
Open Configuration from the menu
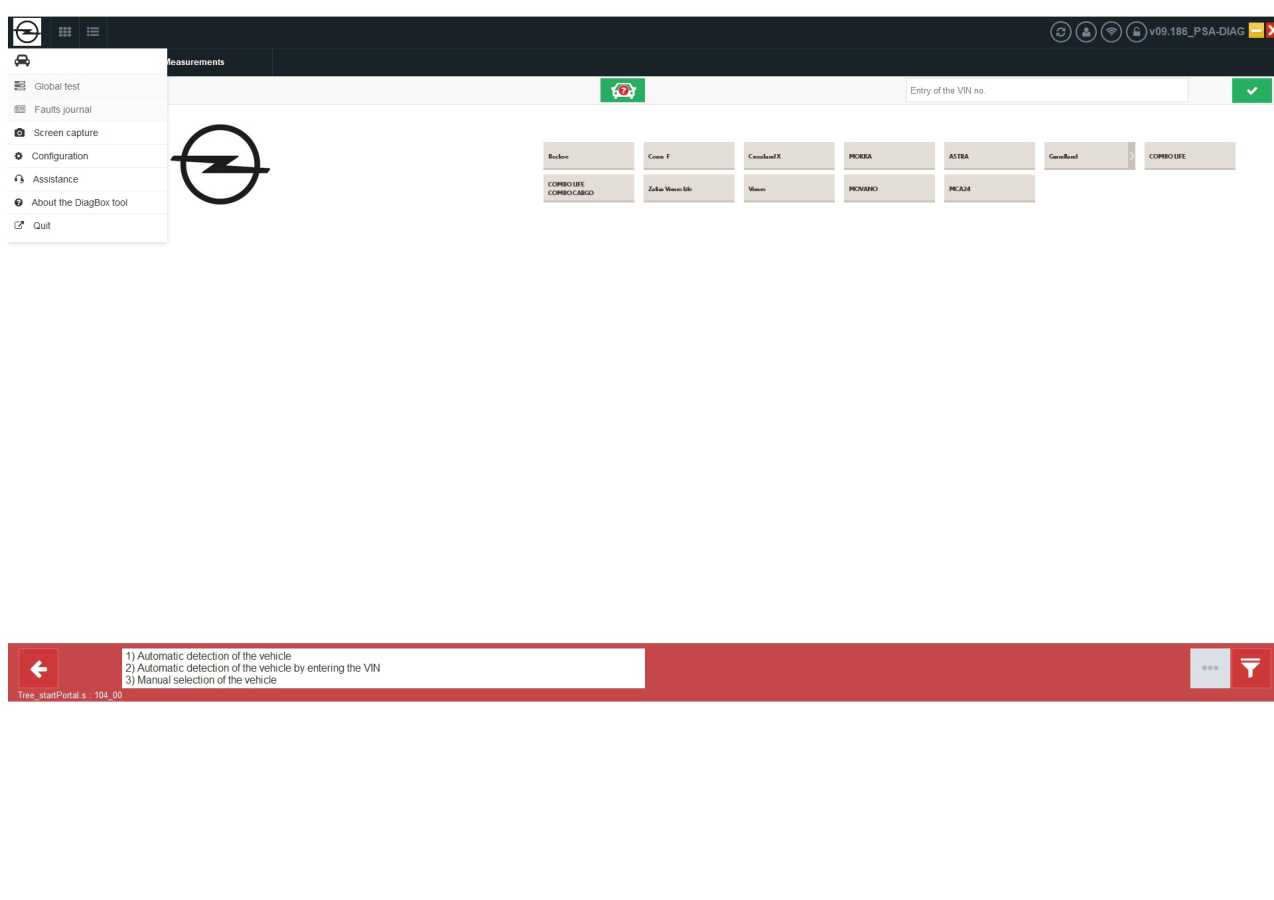pos(59,156)
